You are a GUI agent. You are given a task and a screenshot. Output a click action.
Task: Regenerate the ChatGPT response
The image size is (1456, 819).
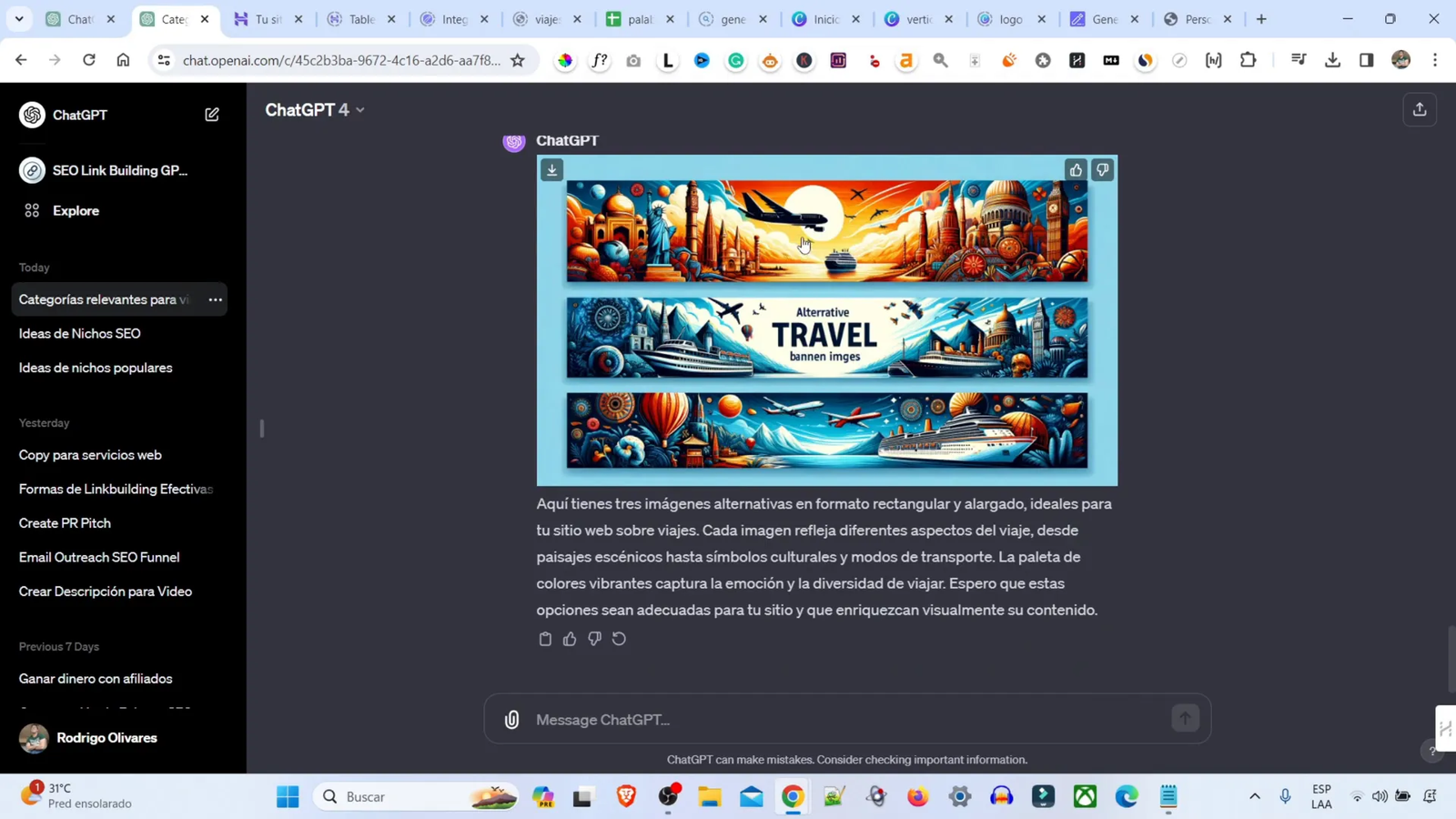pos(620,639)
